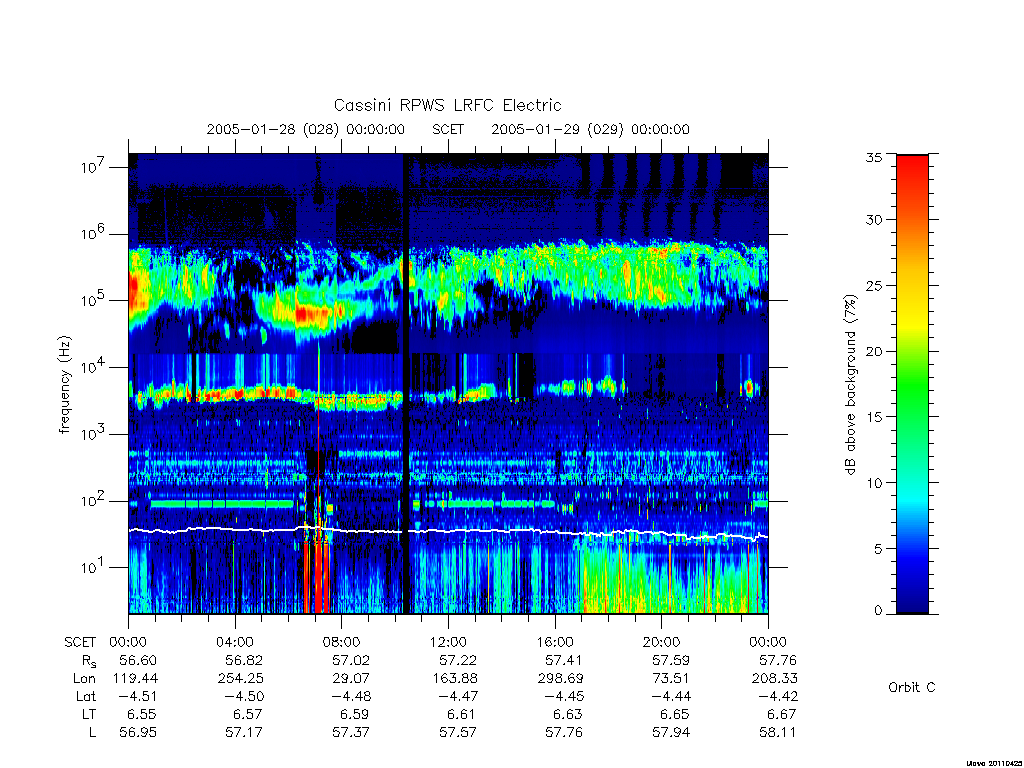Screen dimensions: 1024x768
Task: Select the start timestamp '2005-01-28 (028) 00:00:00'
Action: tap(306, 129)
